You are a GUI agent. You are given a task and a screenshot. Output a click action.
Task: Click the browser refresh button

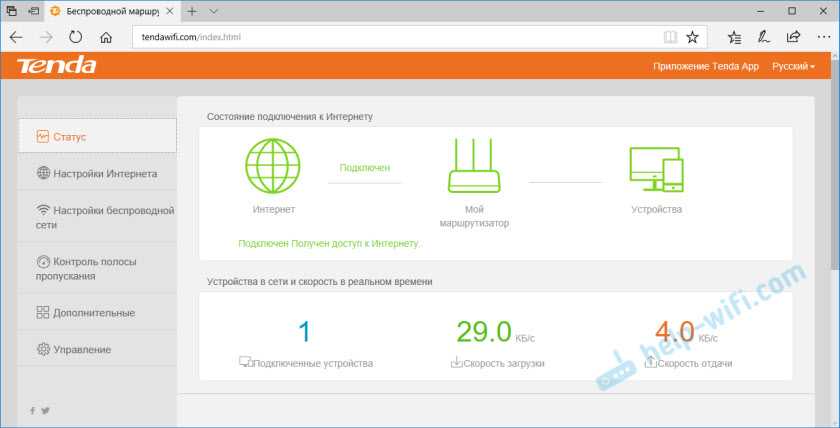click(76, 37)
